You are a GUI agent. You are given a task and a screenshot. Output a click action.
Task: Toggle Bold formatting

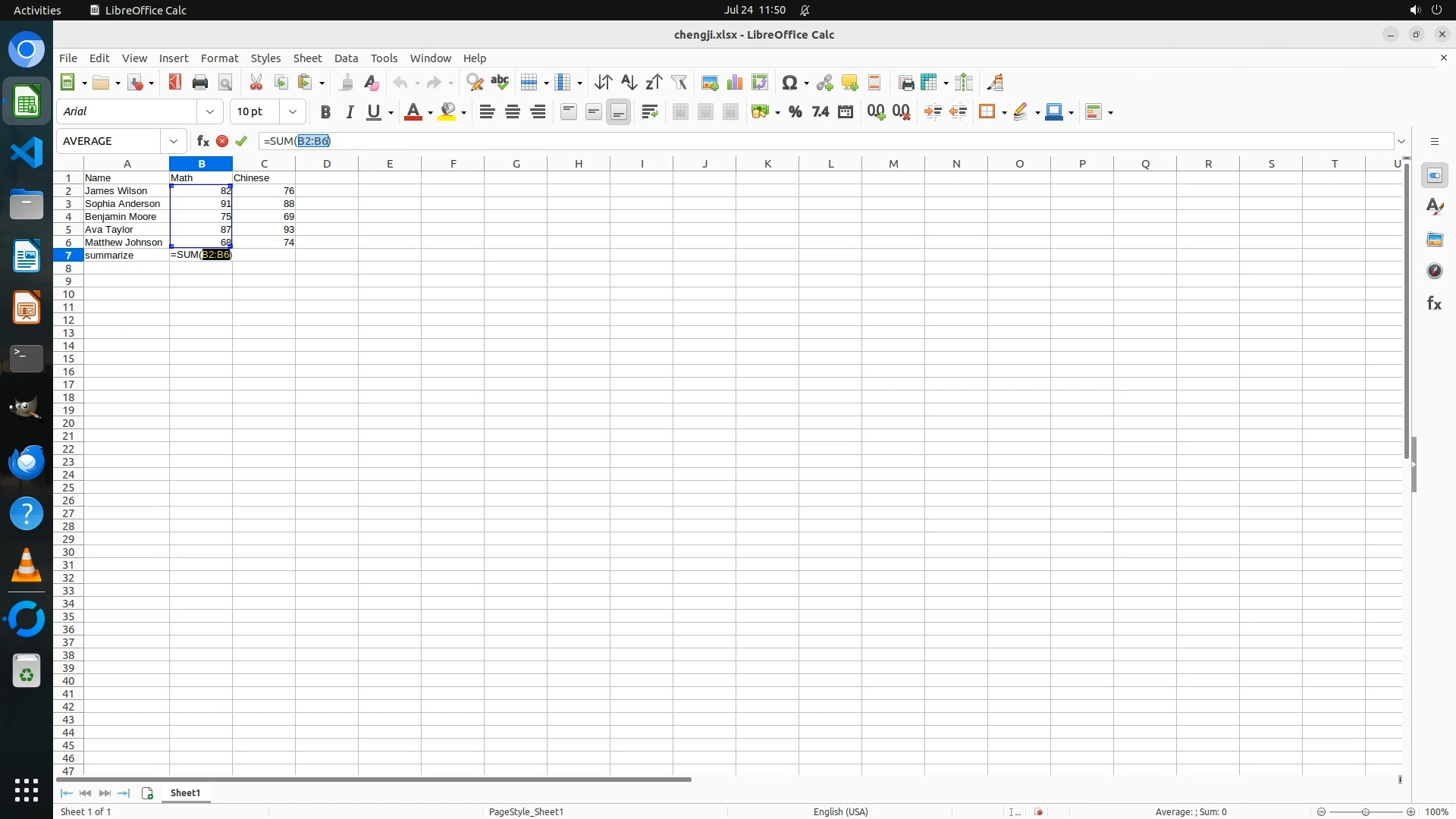point(325,112)
